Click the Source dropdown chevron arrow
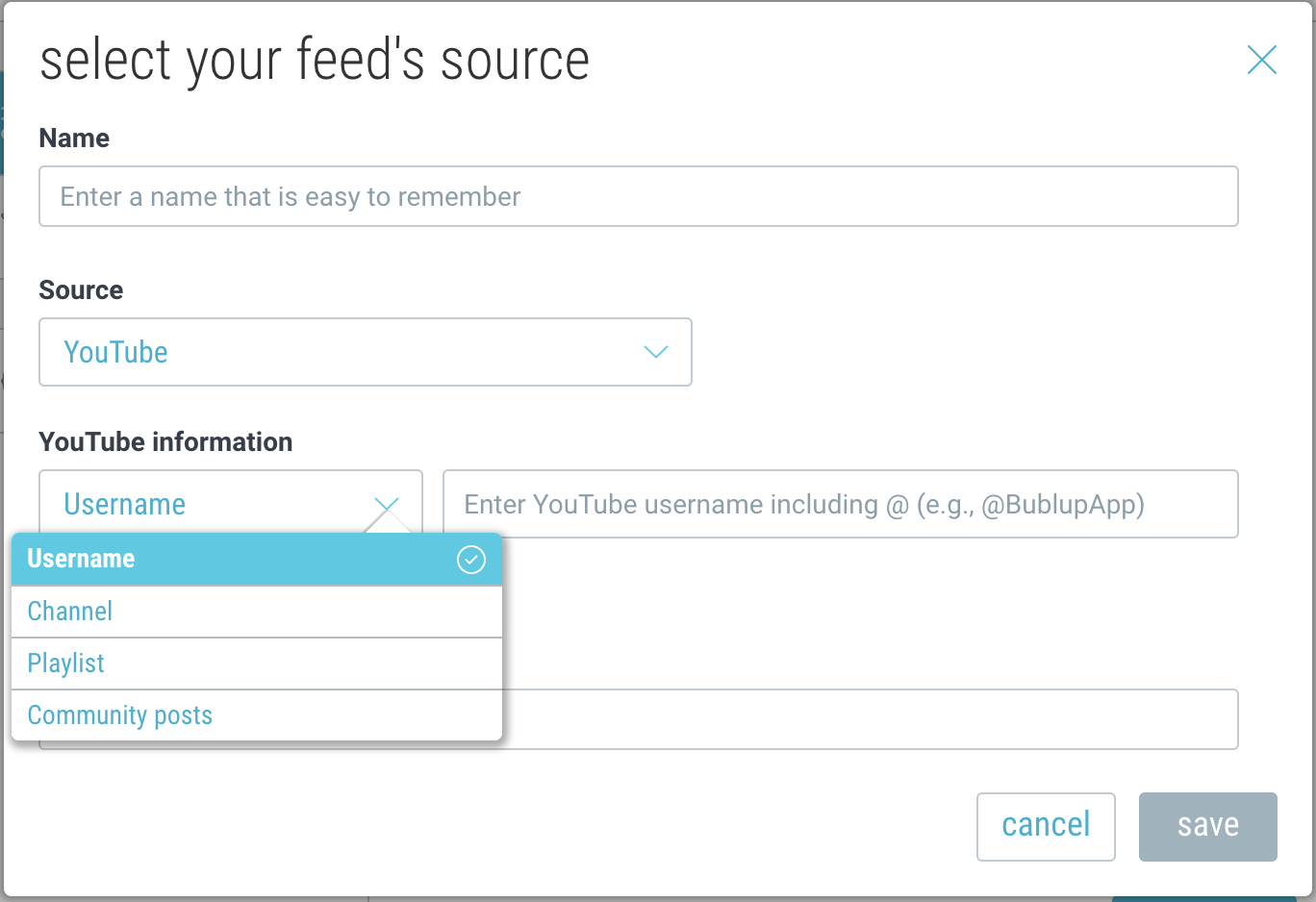The height and width of the screenshot is (902, 1316). pyautogui.click(x=655, y=352)
